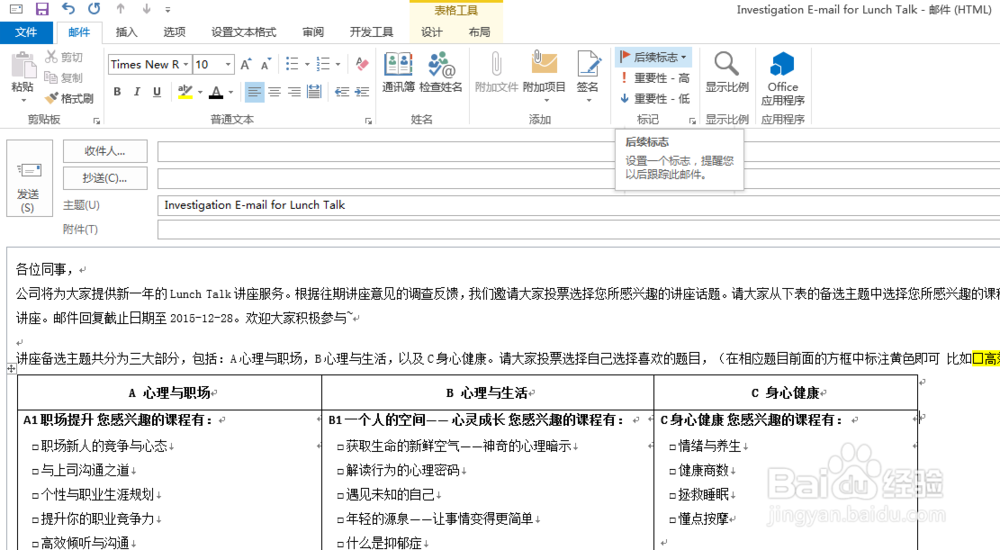Choose recipients with 收件人 button

tap(105, 151)
